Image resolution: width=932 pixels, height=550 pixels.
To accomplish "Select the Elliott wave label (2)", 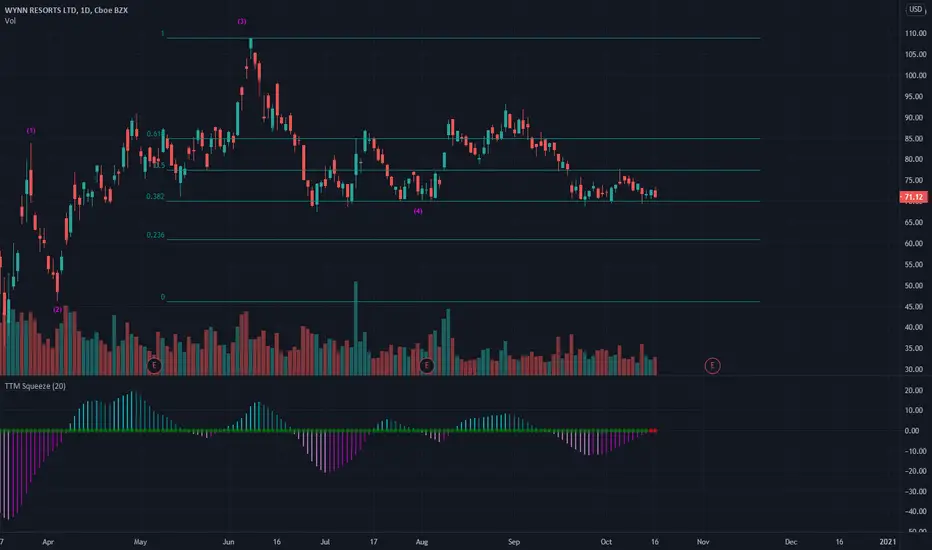I will click(x=57, y=310).
